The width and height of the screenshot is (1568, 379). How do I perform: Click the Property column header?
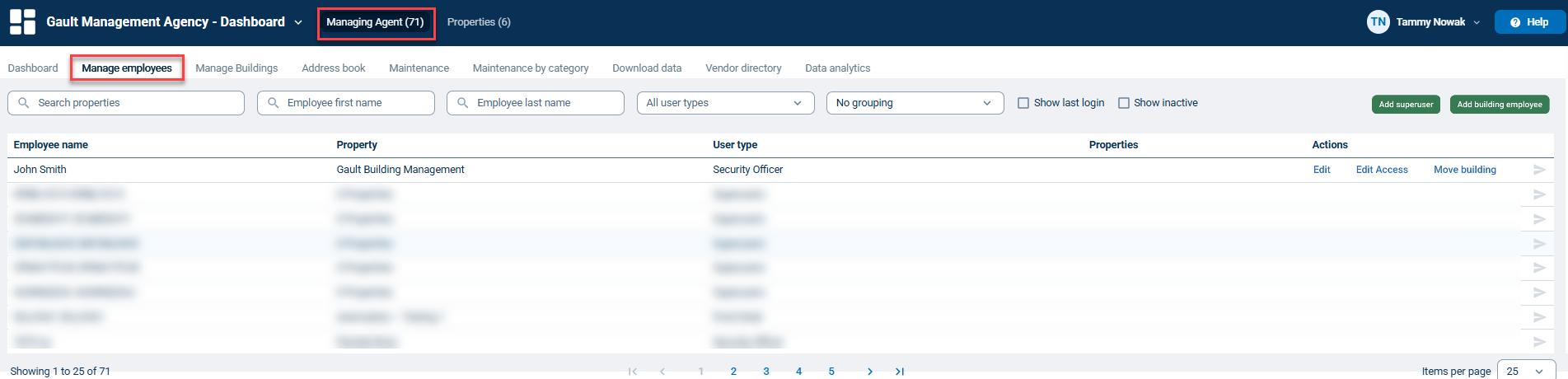(357, 145)
